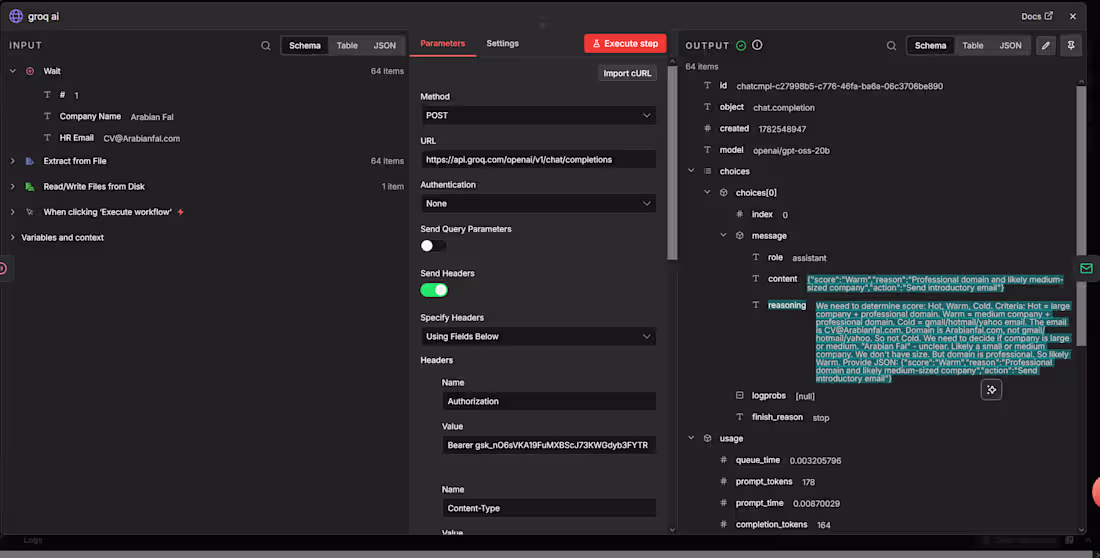The image size is (1100, 558).
Task: Expand Read/Write Files from Disk node
Action: tap(13, 187)
